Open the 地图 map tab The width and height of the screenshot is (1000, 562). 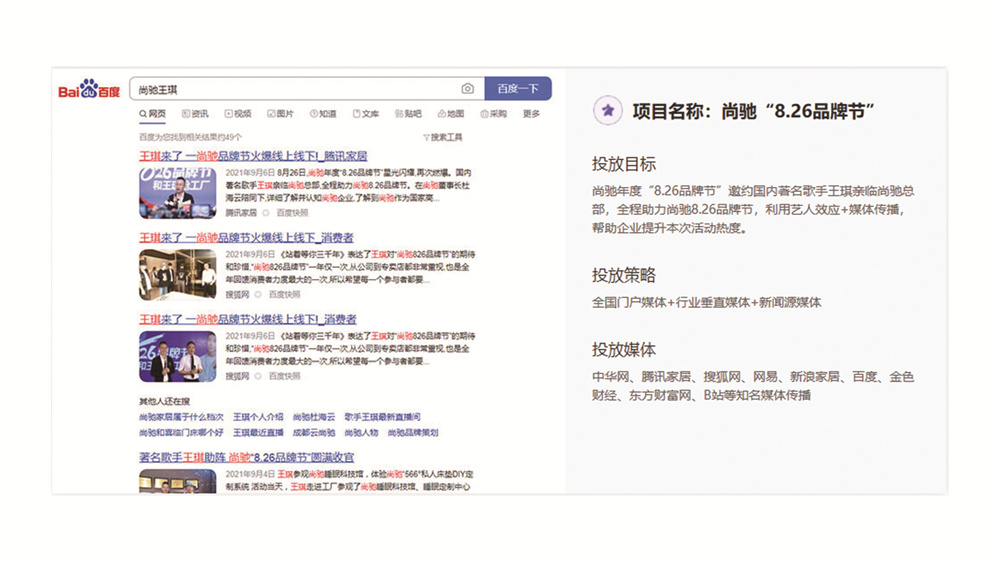(x=451, y=114)
